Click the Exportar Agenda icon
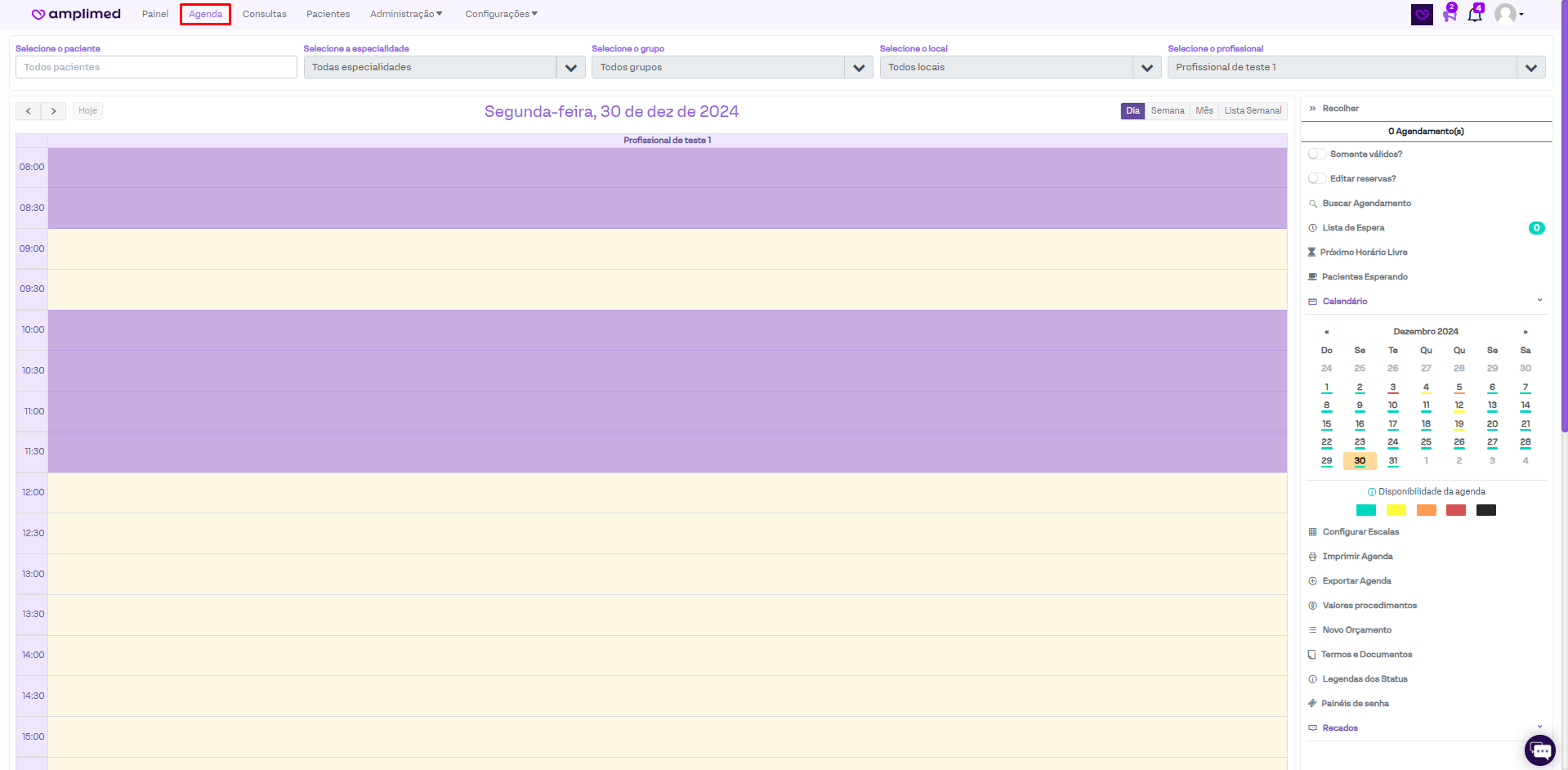Screen dimensions: 1568x770 (1312, 581)
